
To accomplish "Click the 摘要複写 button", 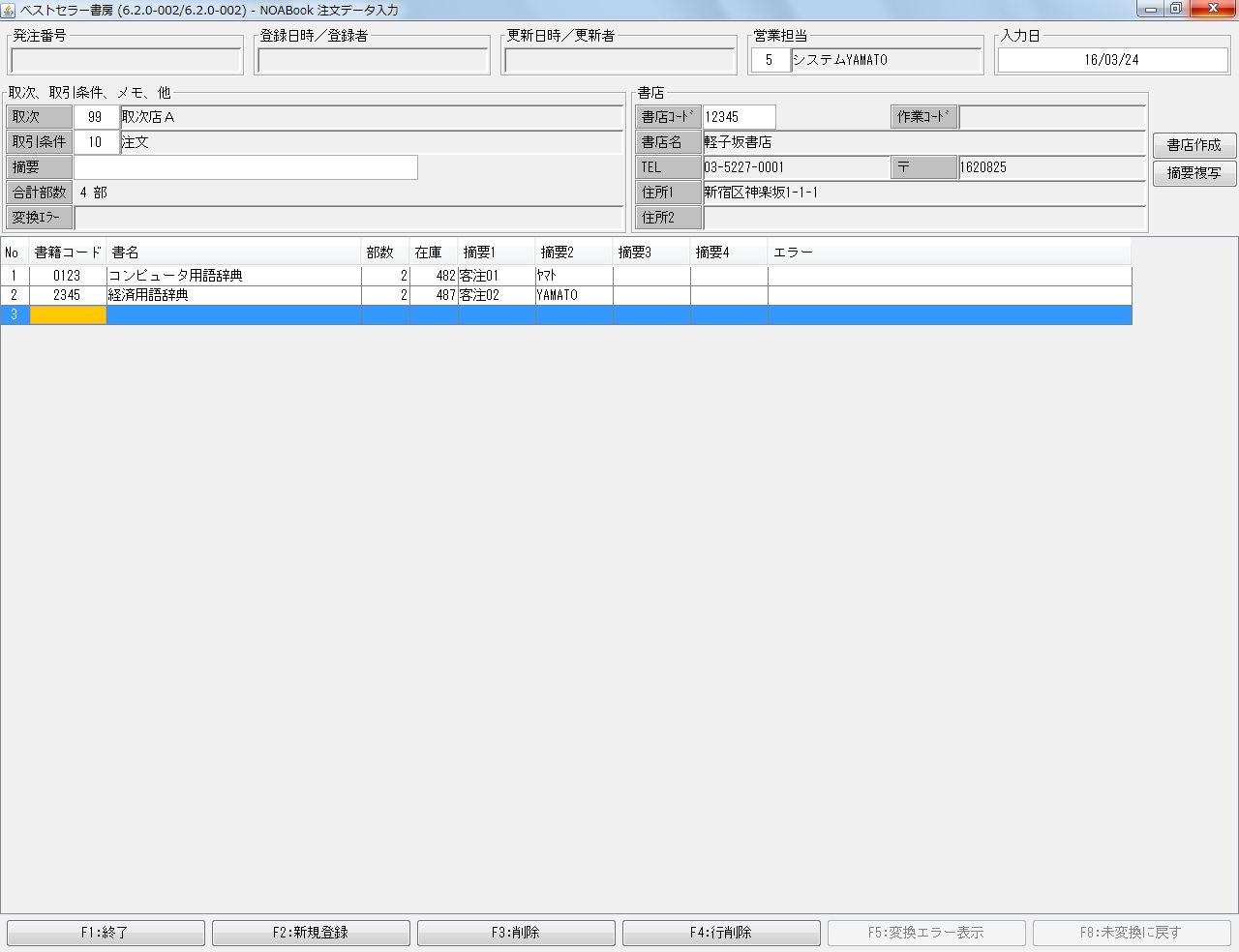I will click(x=1194, y=174).
